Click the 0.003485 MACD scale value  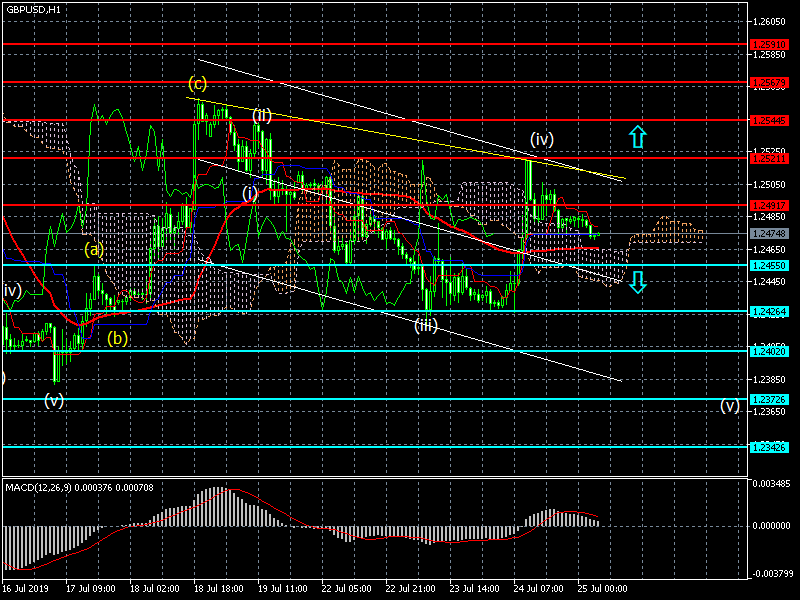click(771, 484)
